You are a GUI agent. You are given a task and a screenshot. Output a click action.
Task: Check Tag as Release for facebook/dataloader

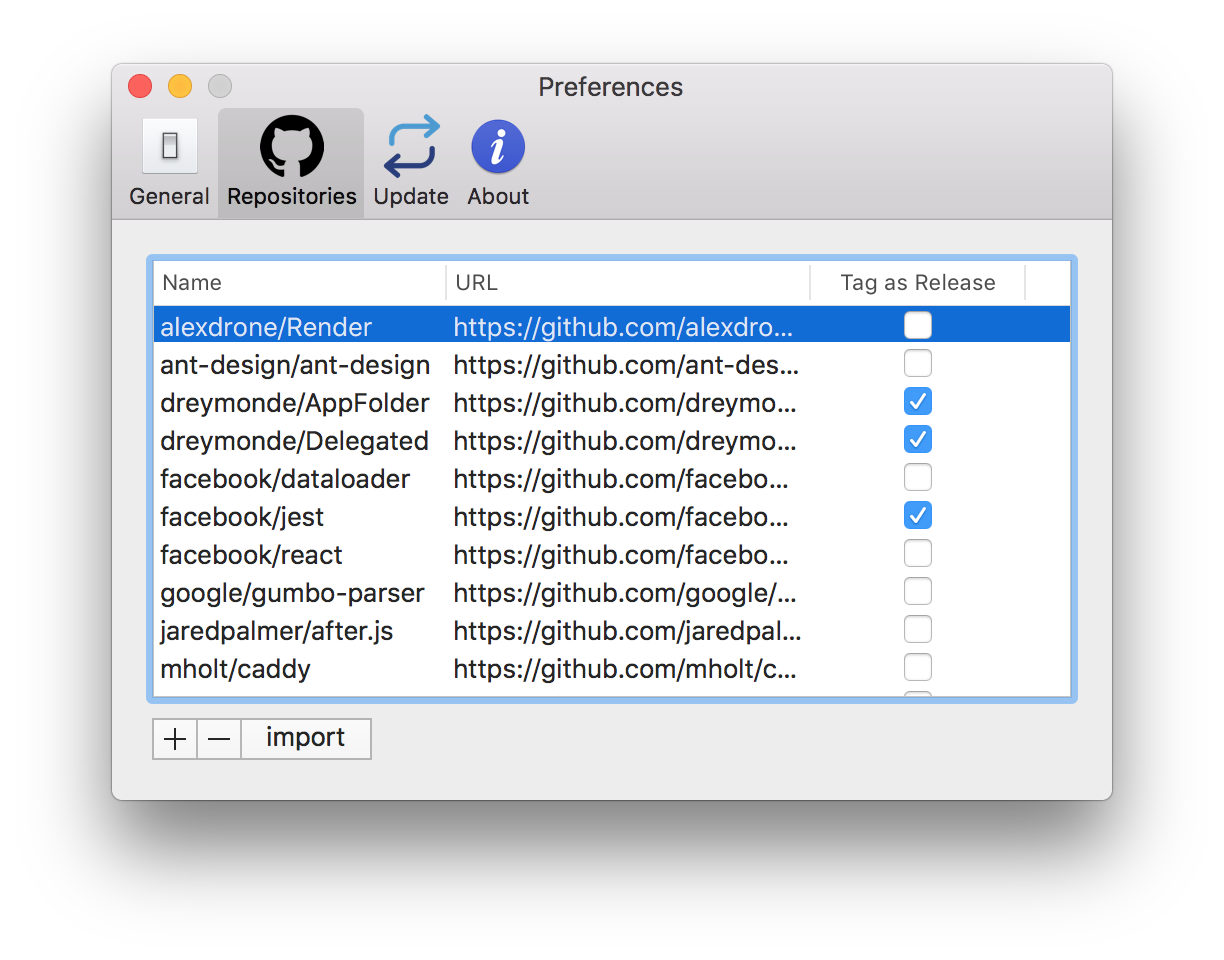pyautogui.click(x=917, y=477)
